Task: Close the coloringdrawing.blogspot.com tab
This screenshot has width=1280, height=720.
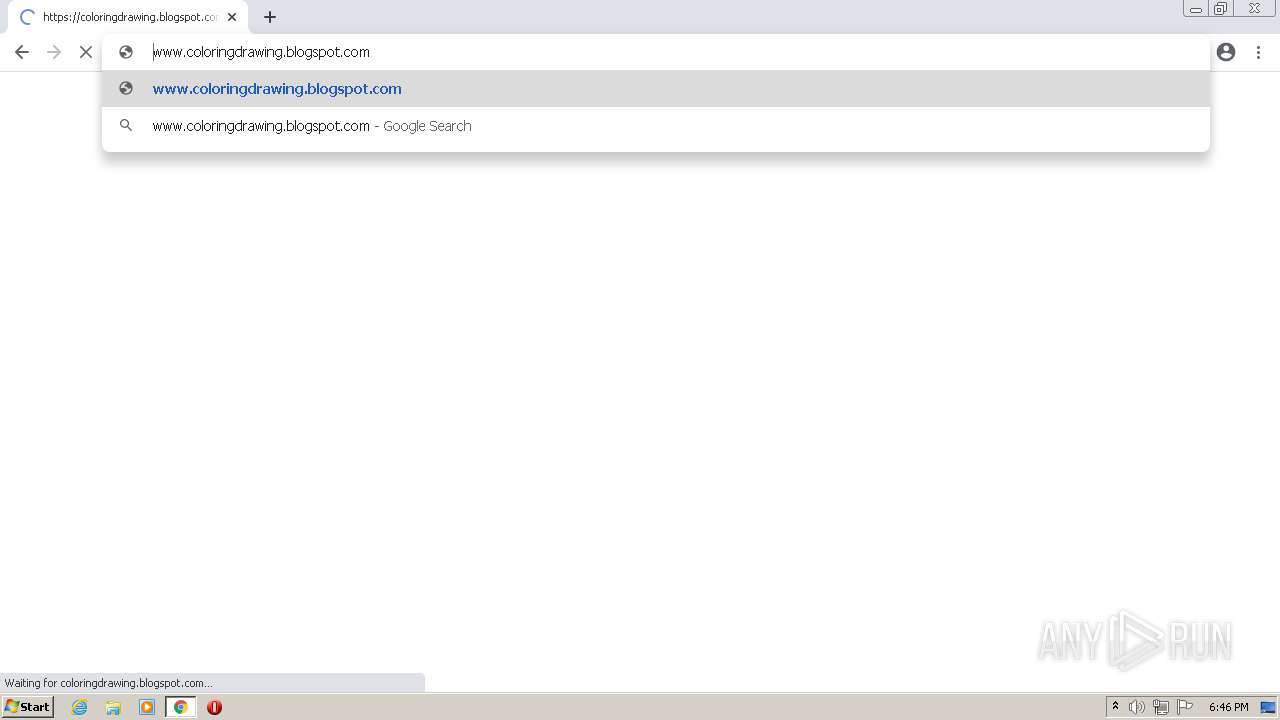Action: [232, 17]
